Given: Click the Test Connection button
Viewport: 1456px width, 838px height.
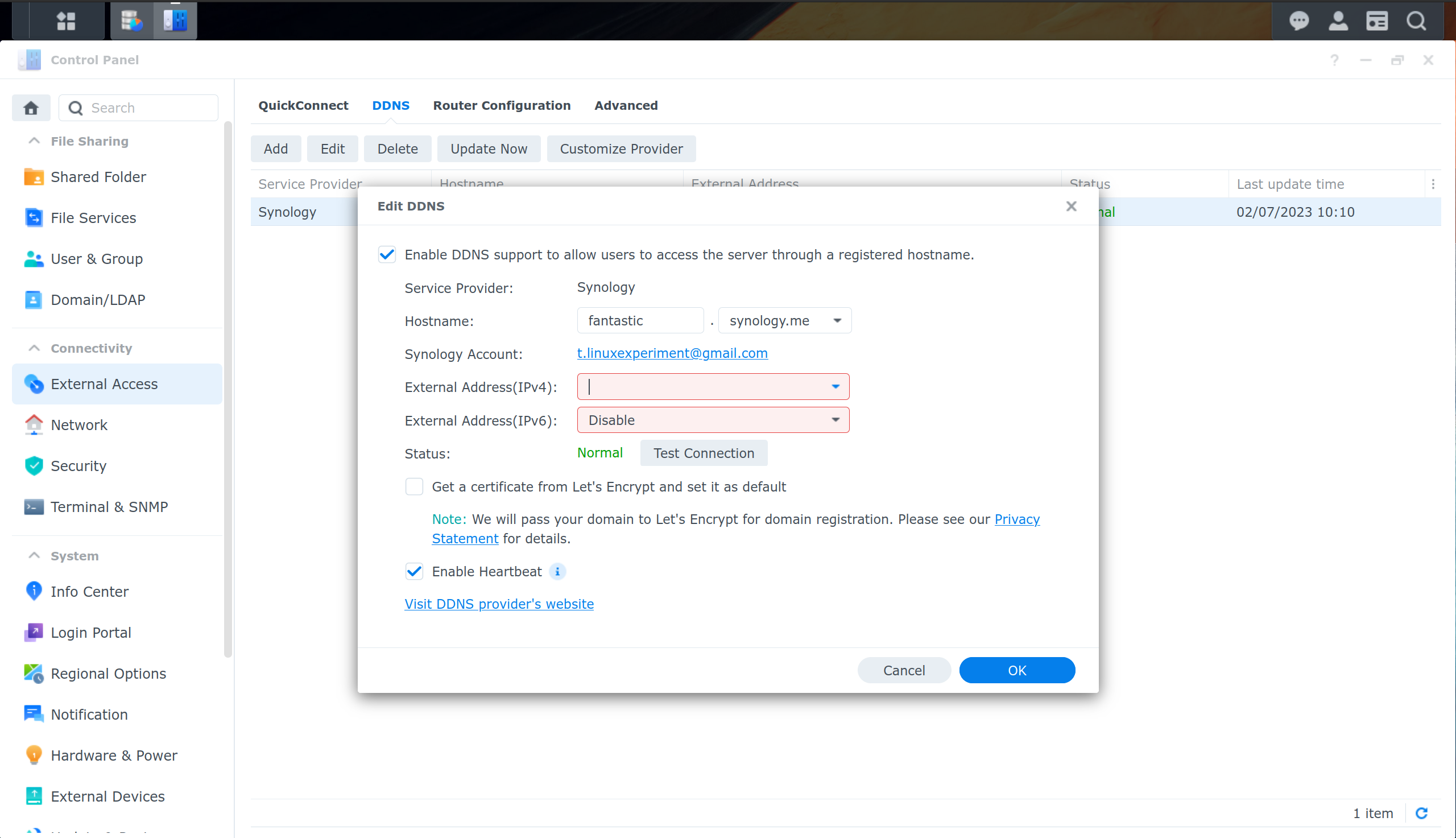Looking at the screenshot, I should point(703,453).
